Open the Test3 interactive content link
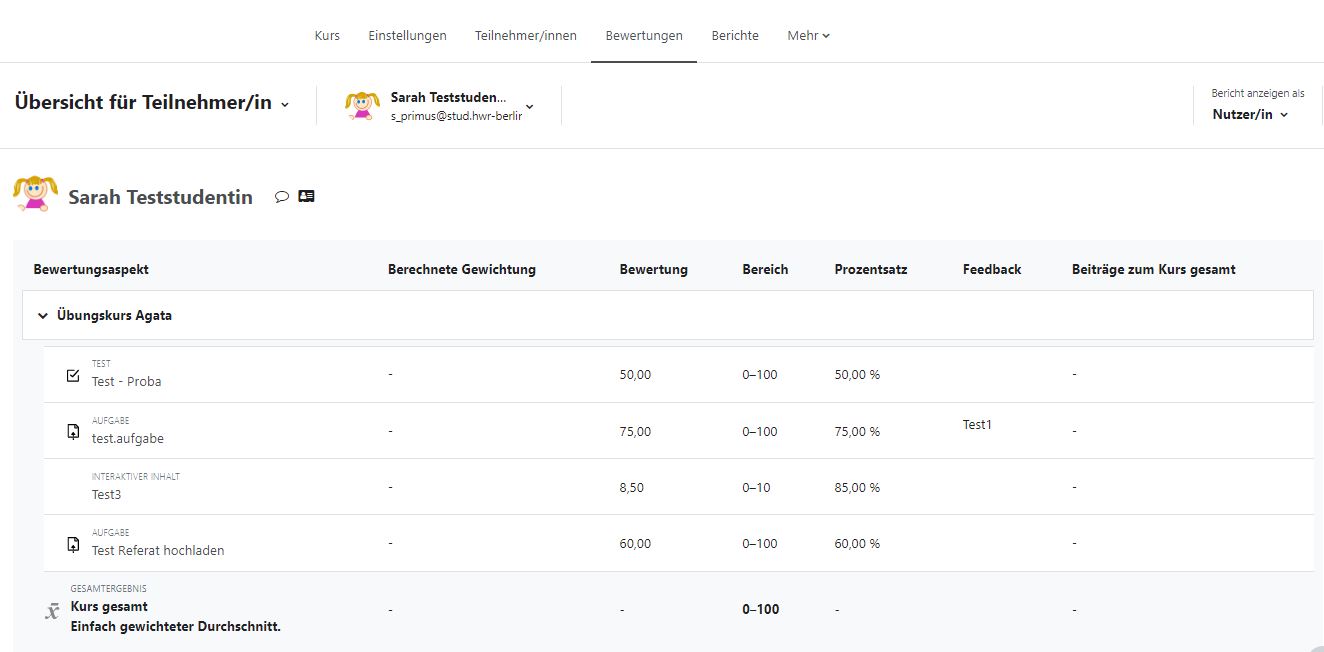Image resolution: width=1324 pixels, height=652 pixels. click(106, 494)
